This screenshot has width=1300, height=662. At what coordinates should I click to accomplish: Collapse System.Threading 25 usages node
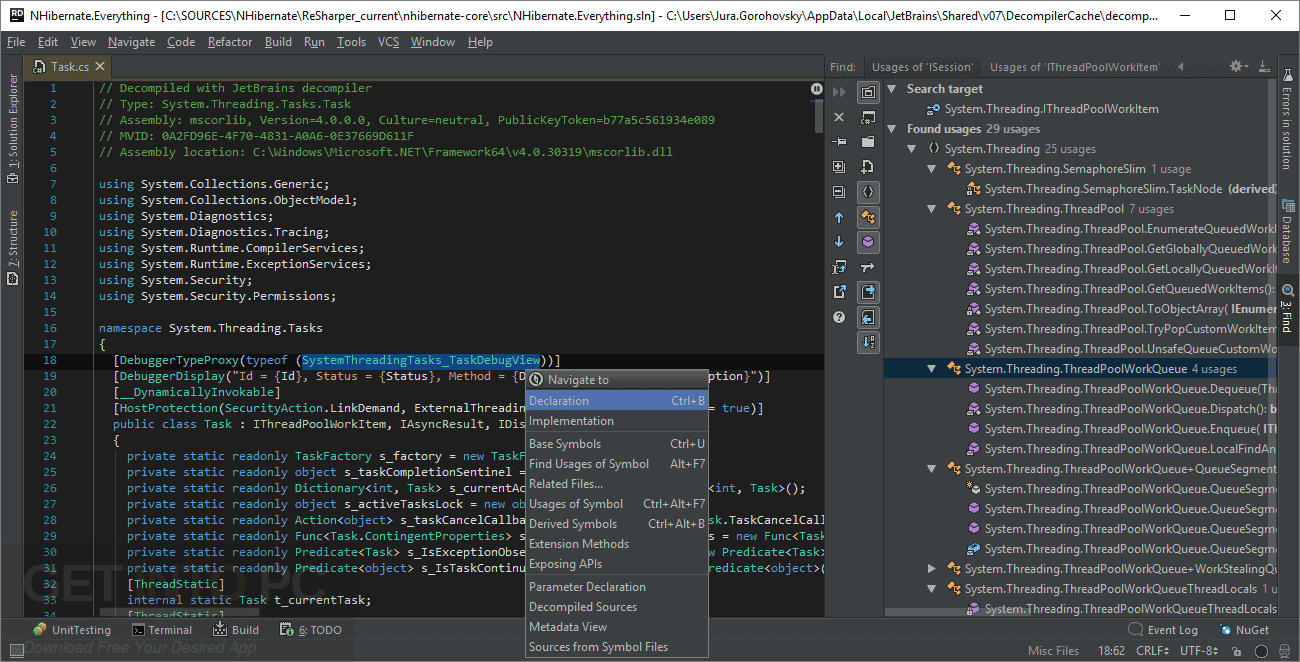pyautogui.click(x=912, y=149)
